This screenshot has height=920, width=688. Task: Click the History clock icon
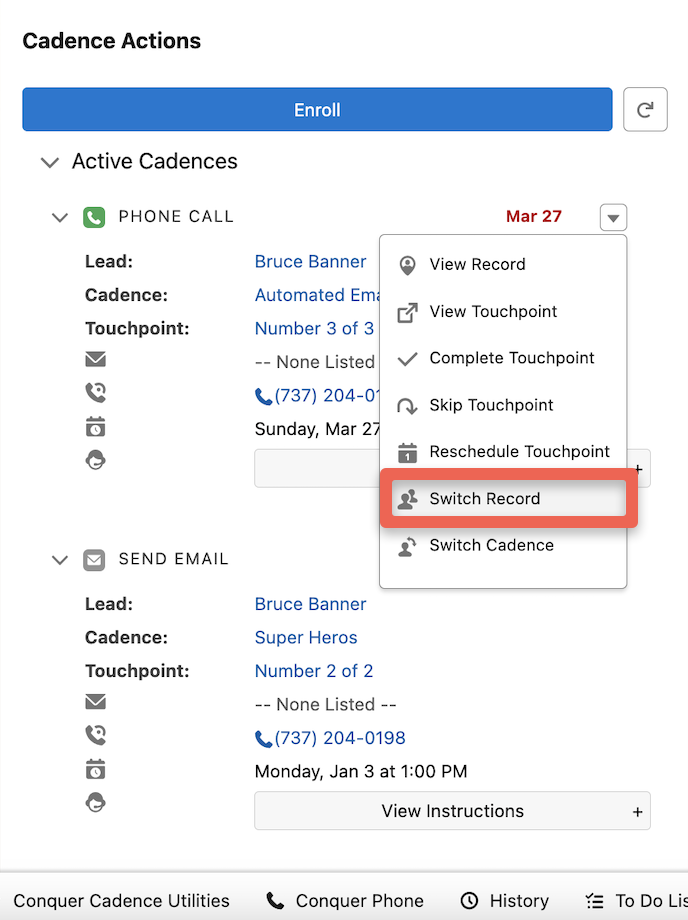click(469, 901)
